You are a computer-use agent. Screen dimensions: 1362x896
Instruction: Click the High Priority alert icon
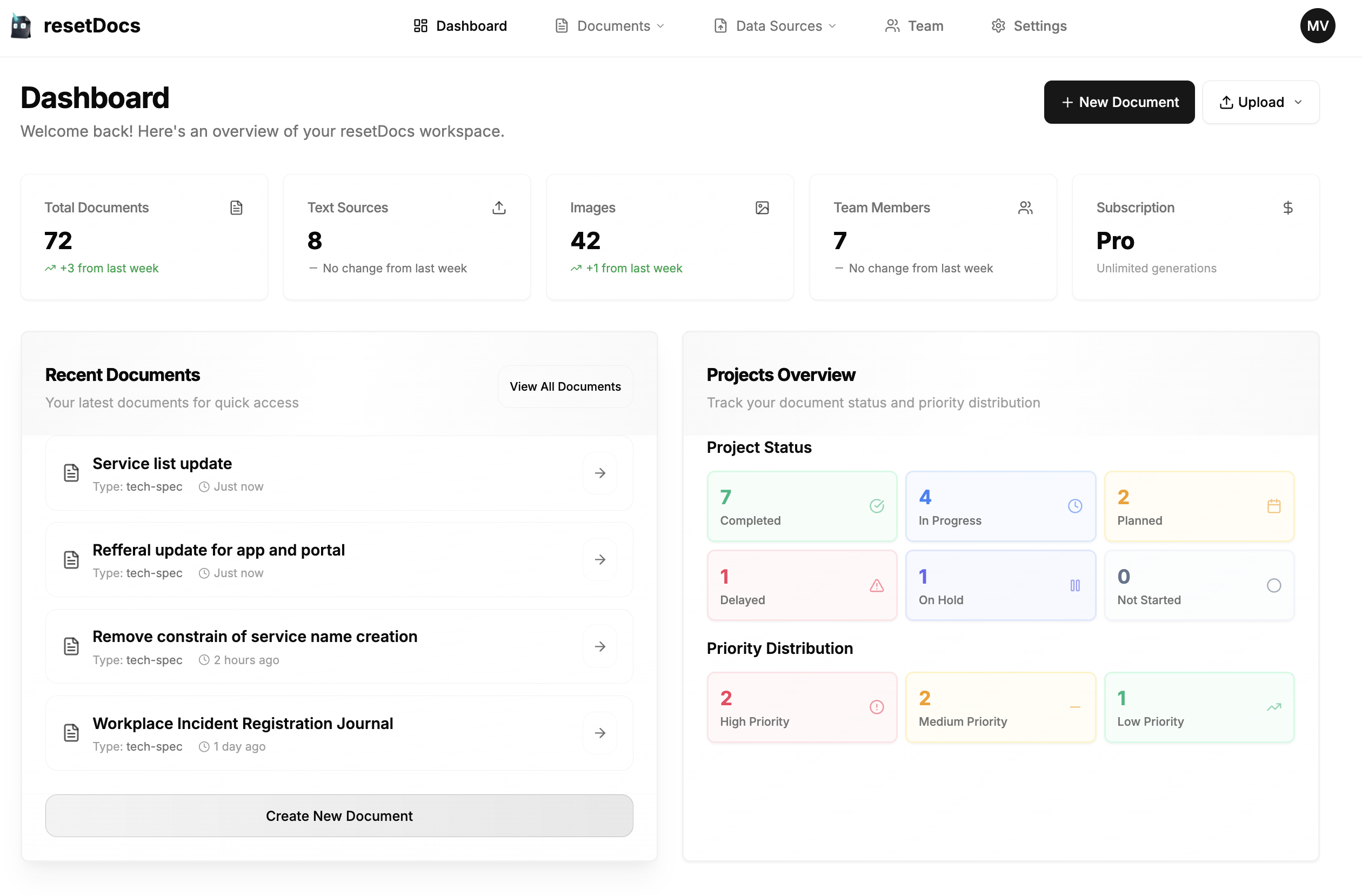tap(876, 707)
